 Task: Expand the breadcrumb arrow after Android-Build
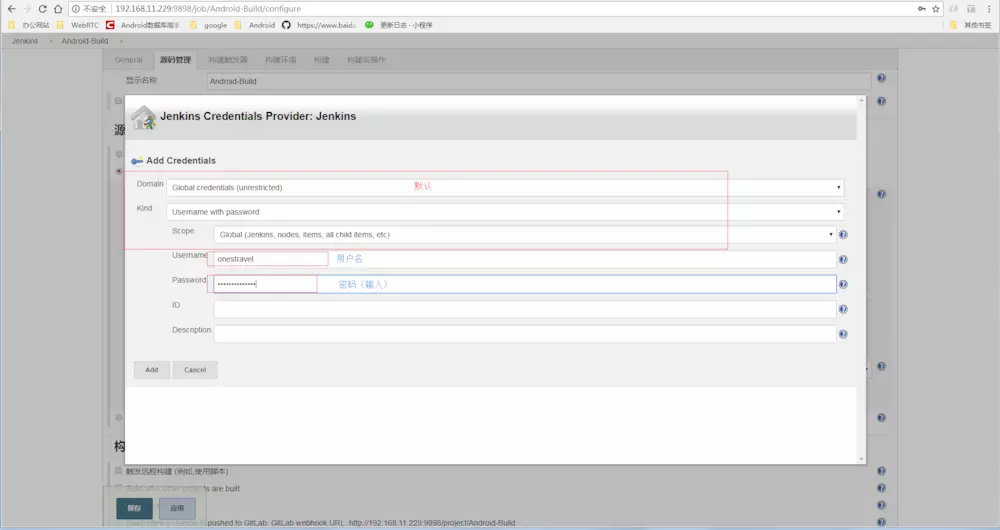click(121, 41)
